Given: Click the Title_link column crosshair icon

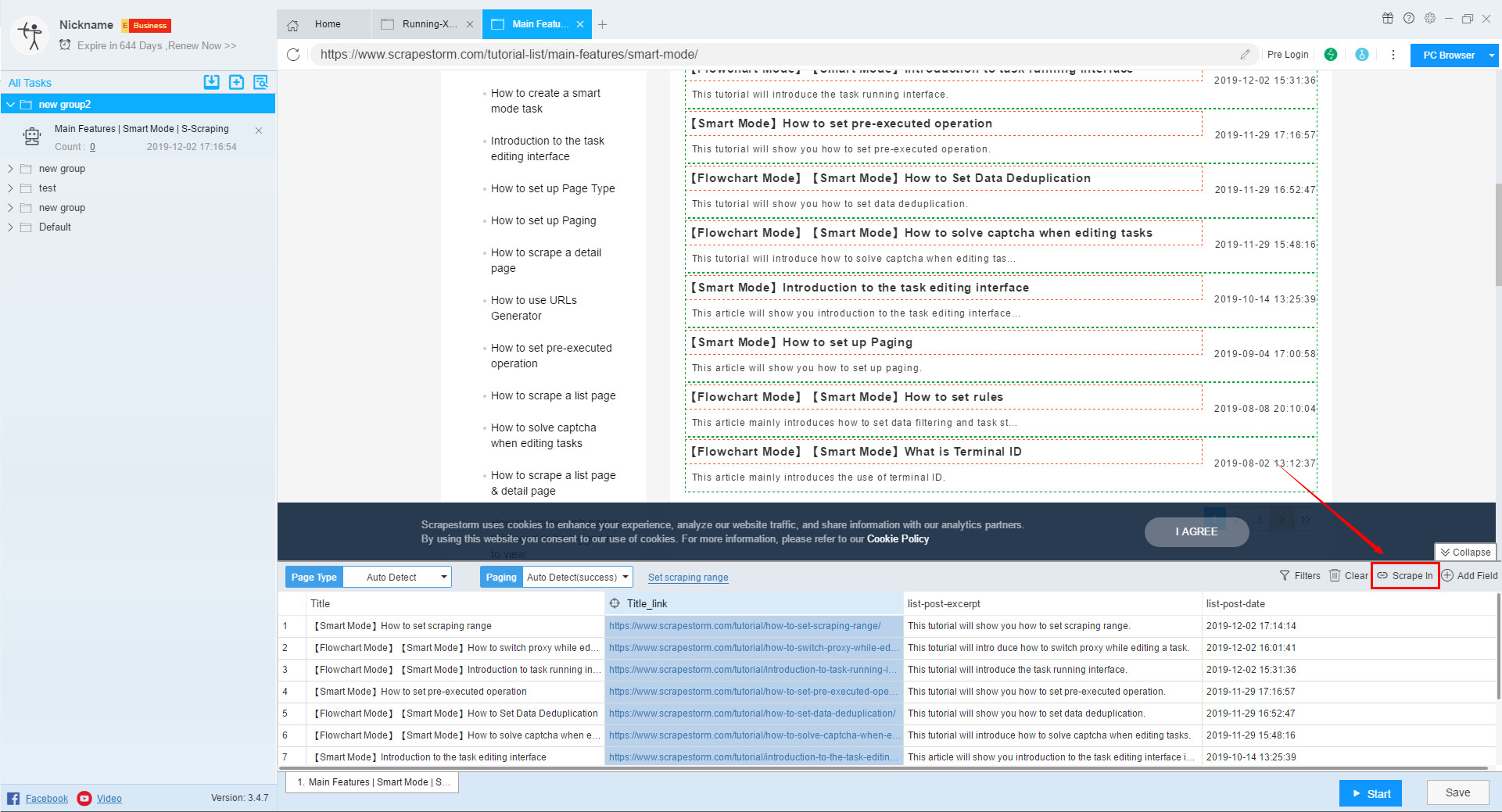Looking at the screenshot, I should coord(615,603).
